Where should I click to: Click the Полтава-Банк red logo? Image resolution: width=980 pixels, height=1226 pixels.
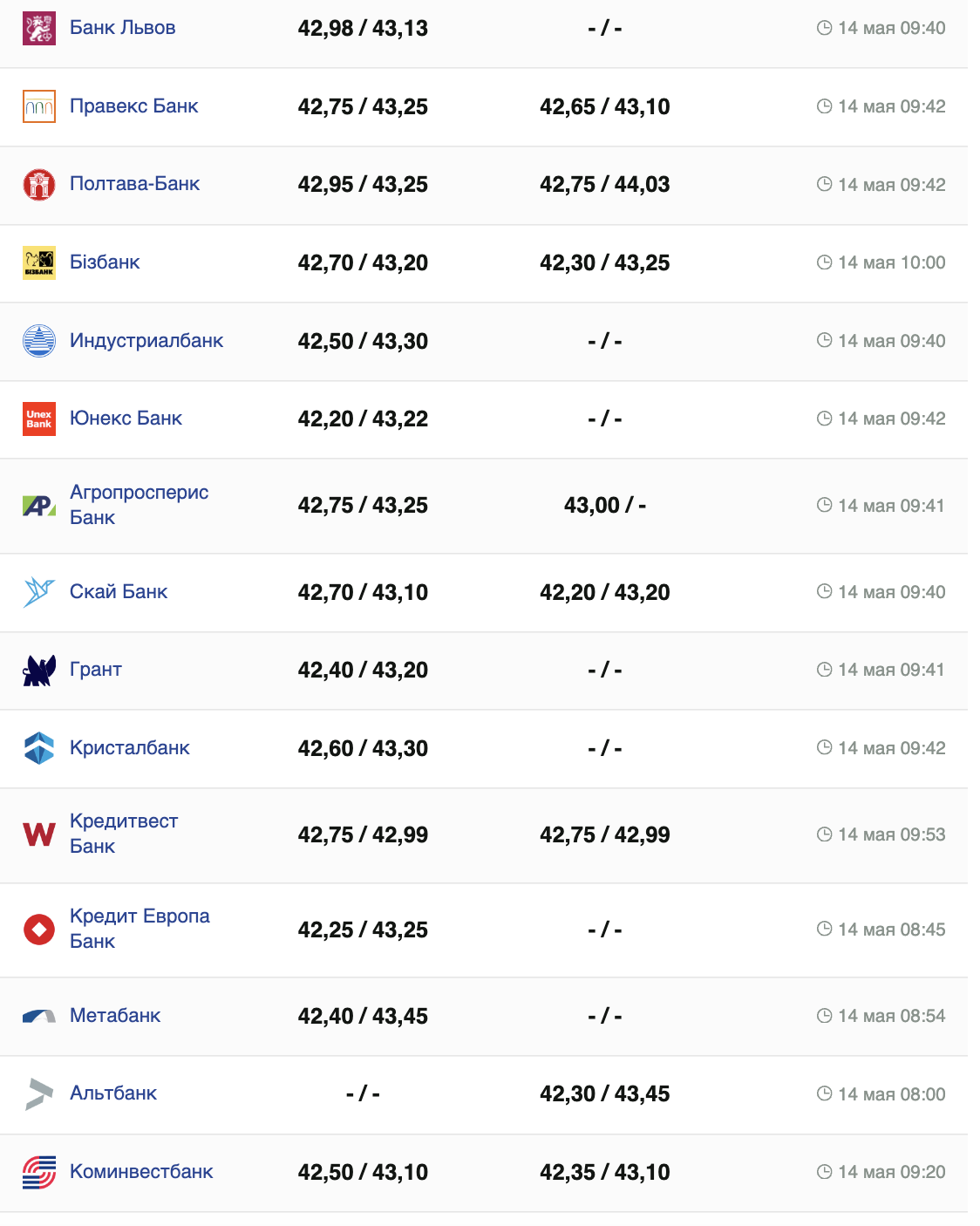coord(39,185)
